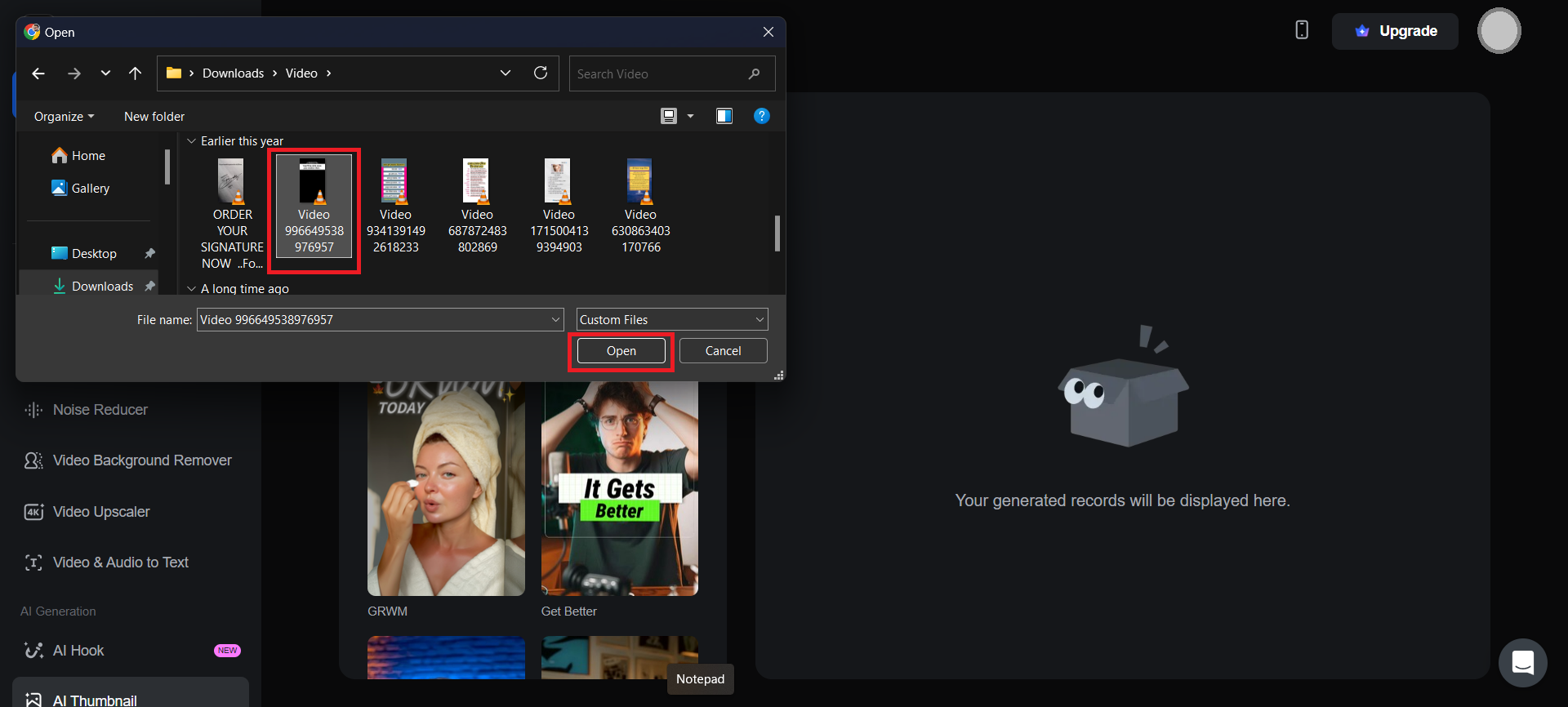
Task: Expand the Custom Files type dropdown
Action: [x=759, y=320]
